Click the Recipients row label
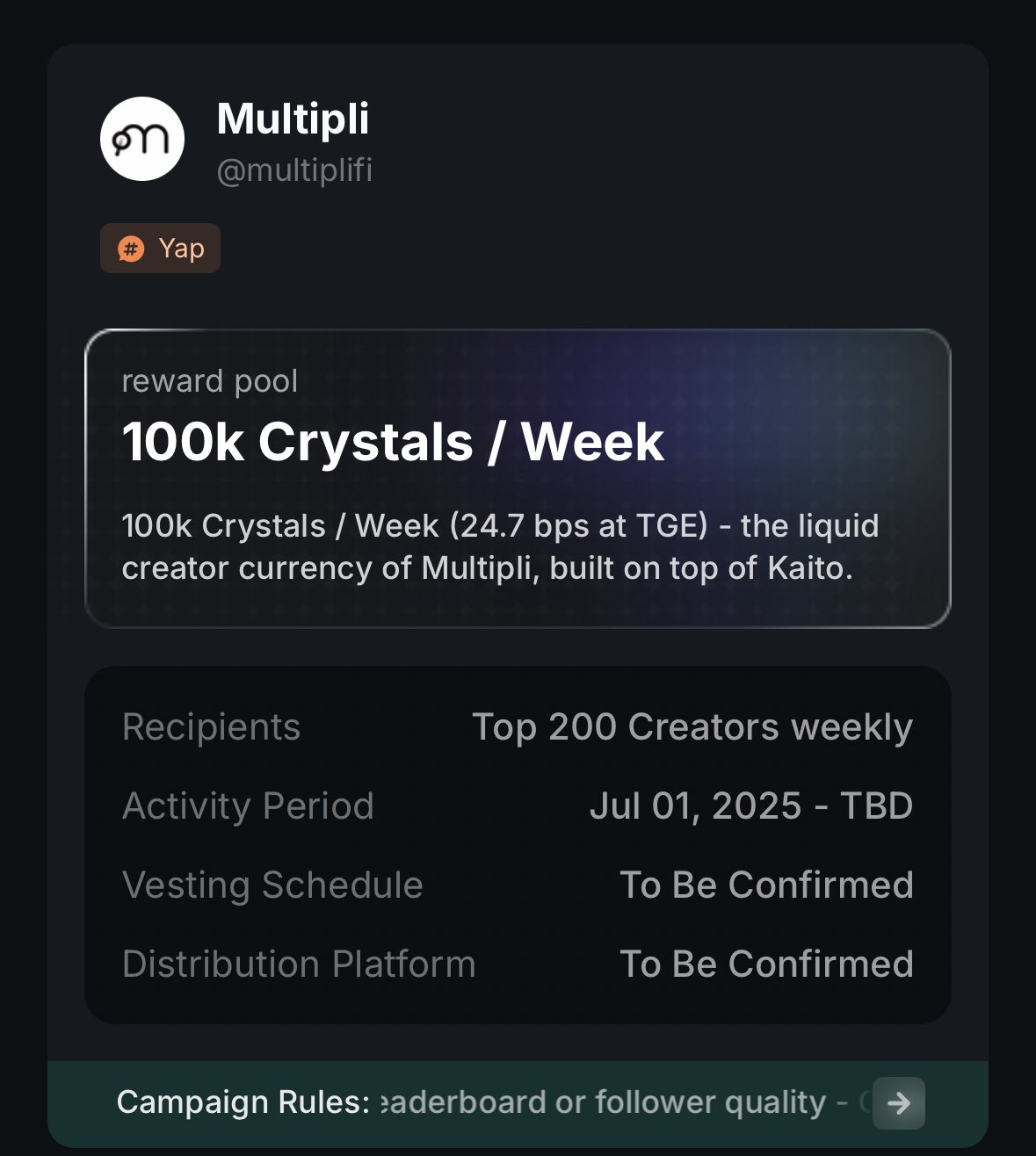Viewport: 1036px width, 1156px height. (x=211, y=727)
